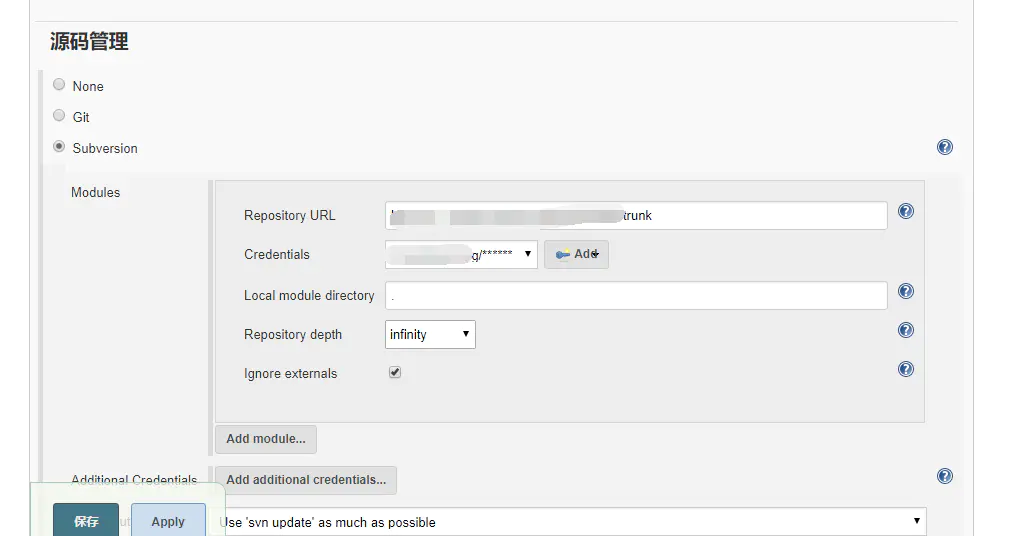Open help icon for Repository URL

tap(906, 211)
